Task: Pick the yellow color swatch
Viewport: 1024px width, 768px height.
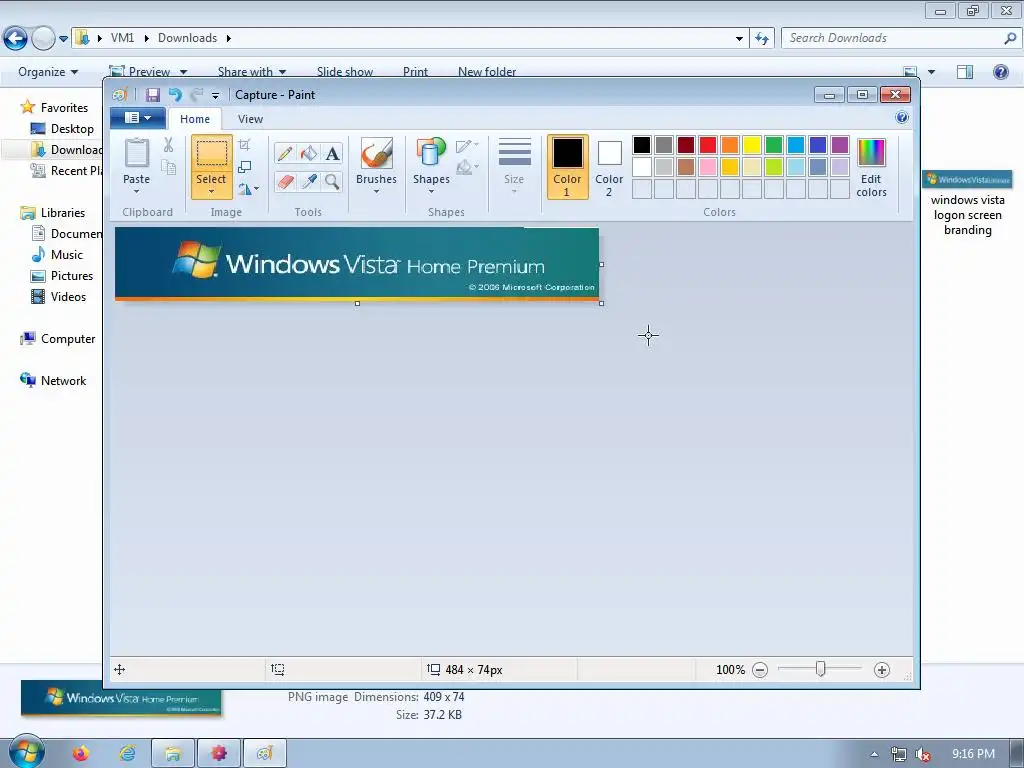Action: [x=752, y=145]
